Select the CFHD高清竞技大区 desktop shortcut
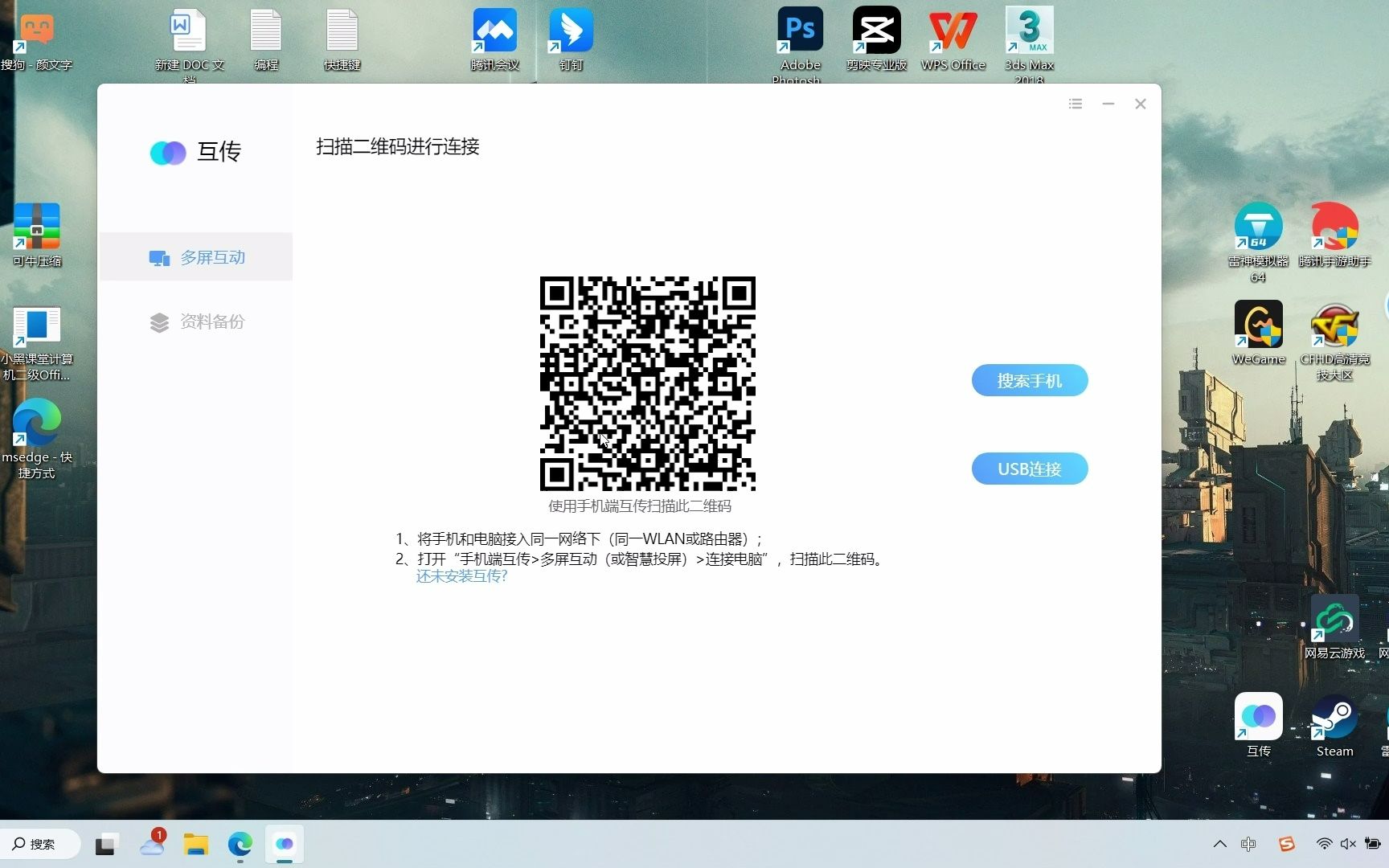The width and height of the screenshot is (1389, 868). pos(1334,341)
